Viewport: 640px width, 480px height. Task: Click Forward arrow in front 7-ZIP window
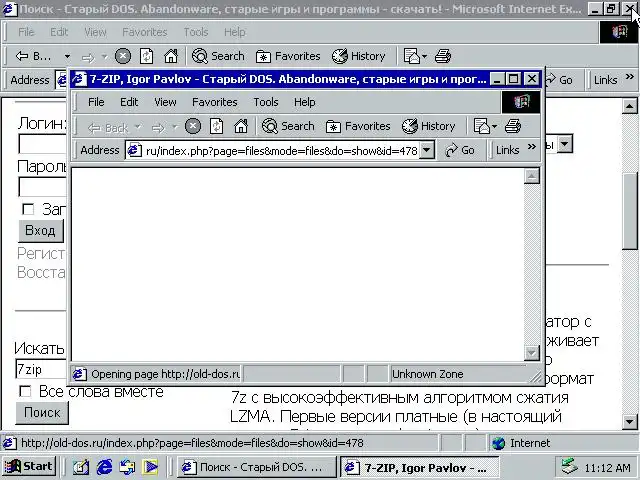[158, 128]
